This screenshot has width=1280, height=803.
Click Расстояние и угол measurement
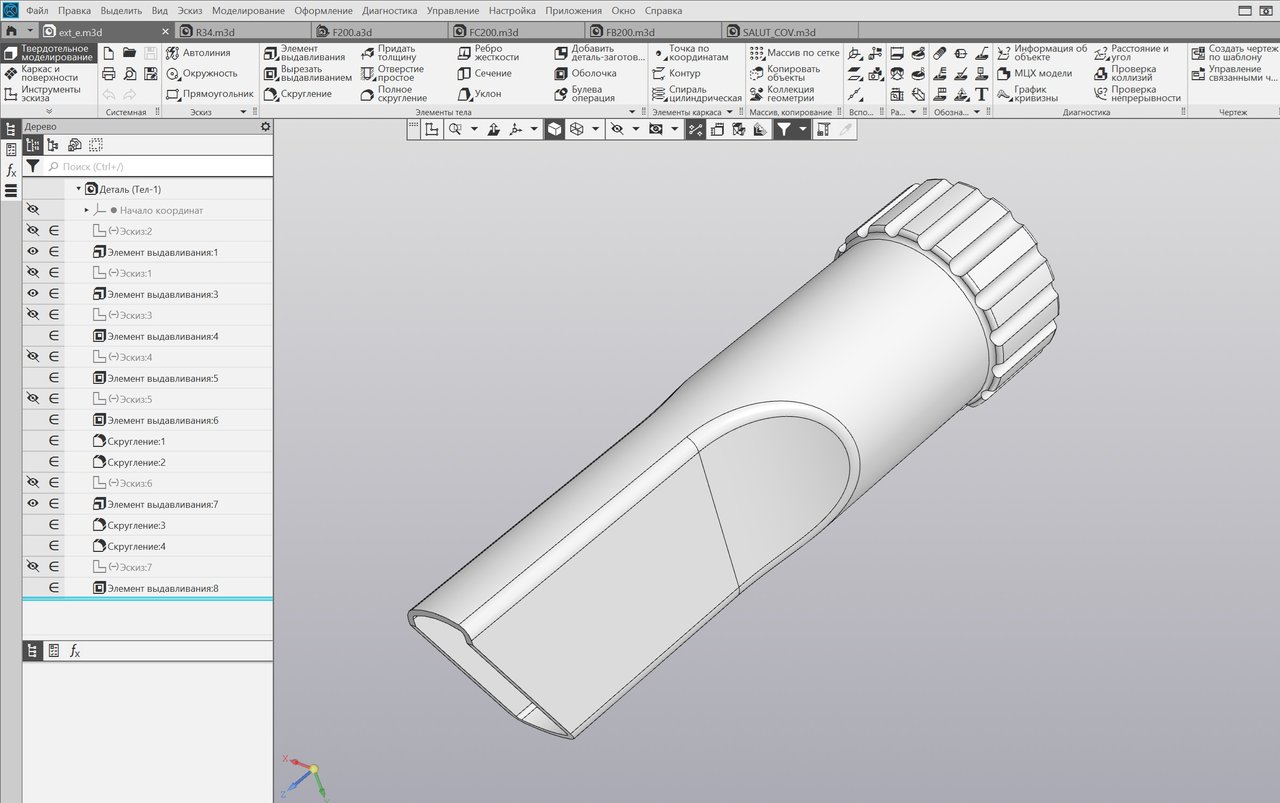[x=1132, y=52]
